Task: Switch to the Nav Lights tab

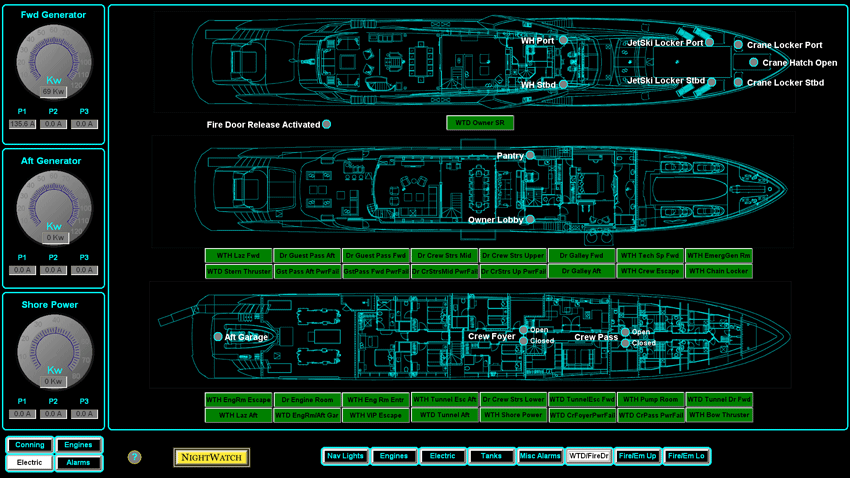Action: tap(345, 456)
